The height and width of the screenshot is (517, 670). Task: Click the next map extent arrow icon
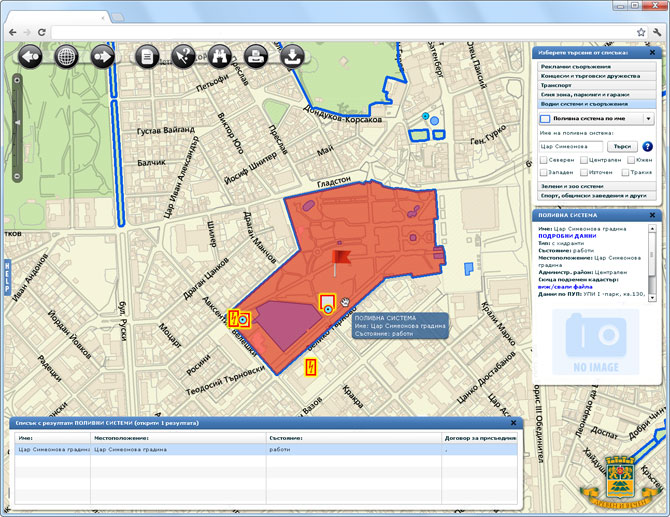tap(103, 56)
